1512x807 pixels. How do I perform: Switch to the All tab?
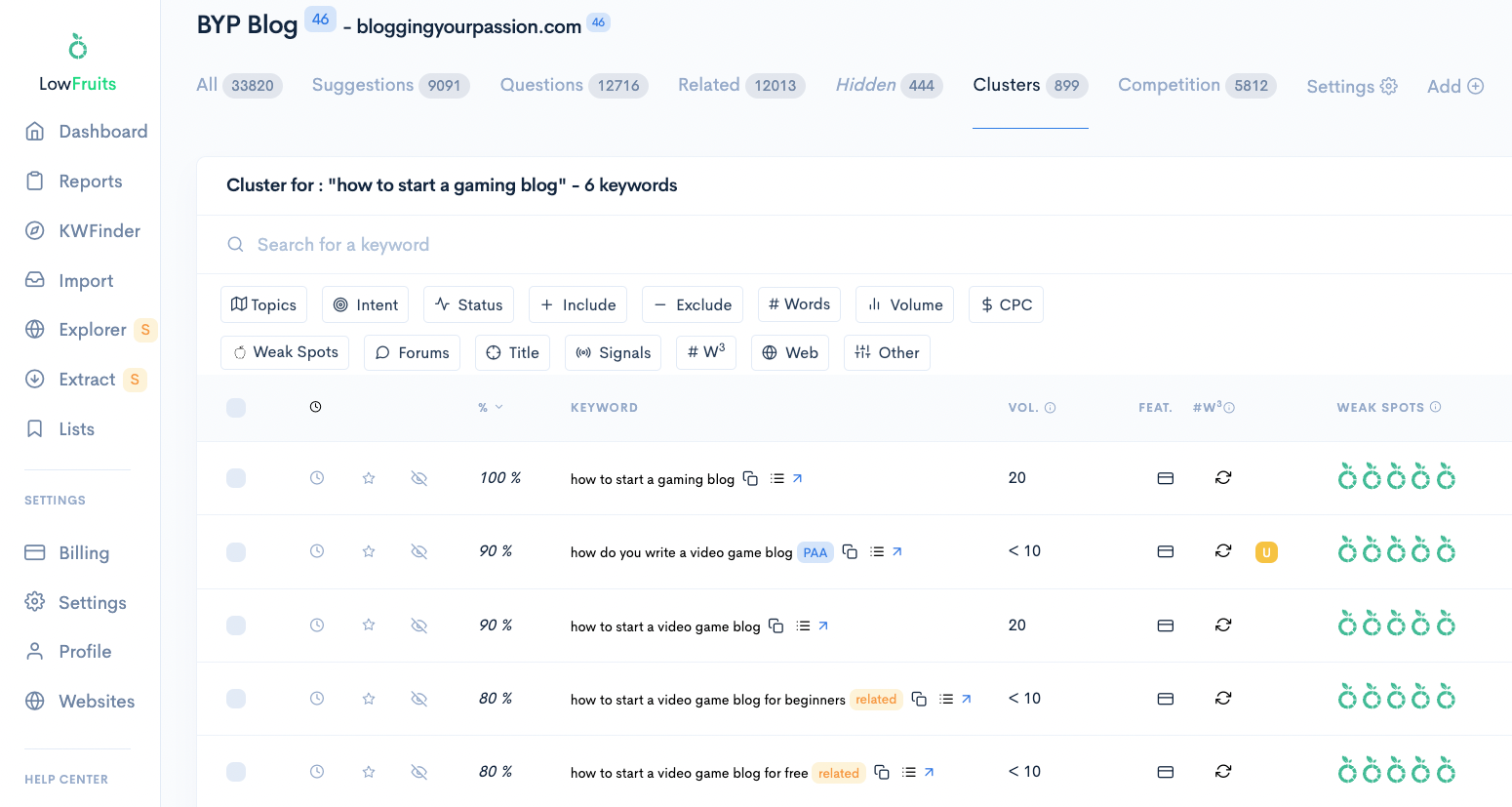[239, 85]
